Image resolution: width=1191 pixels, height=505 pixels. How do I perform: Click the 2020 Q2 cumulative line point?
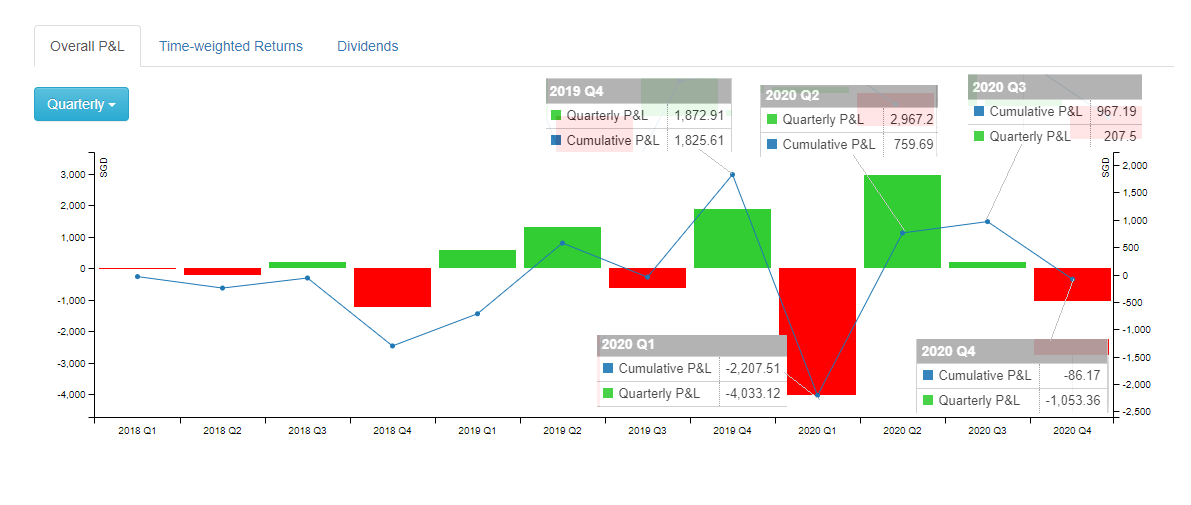[902, 232]
